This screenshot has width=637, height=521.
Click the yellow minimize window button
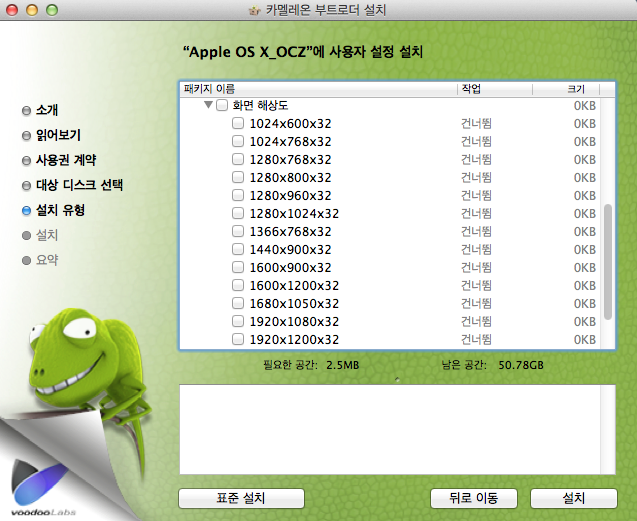click(x=32, y=10)
